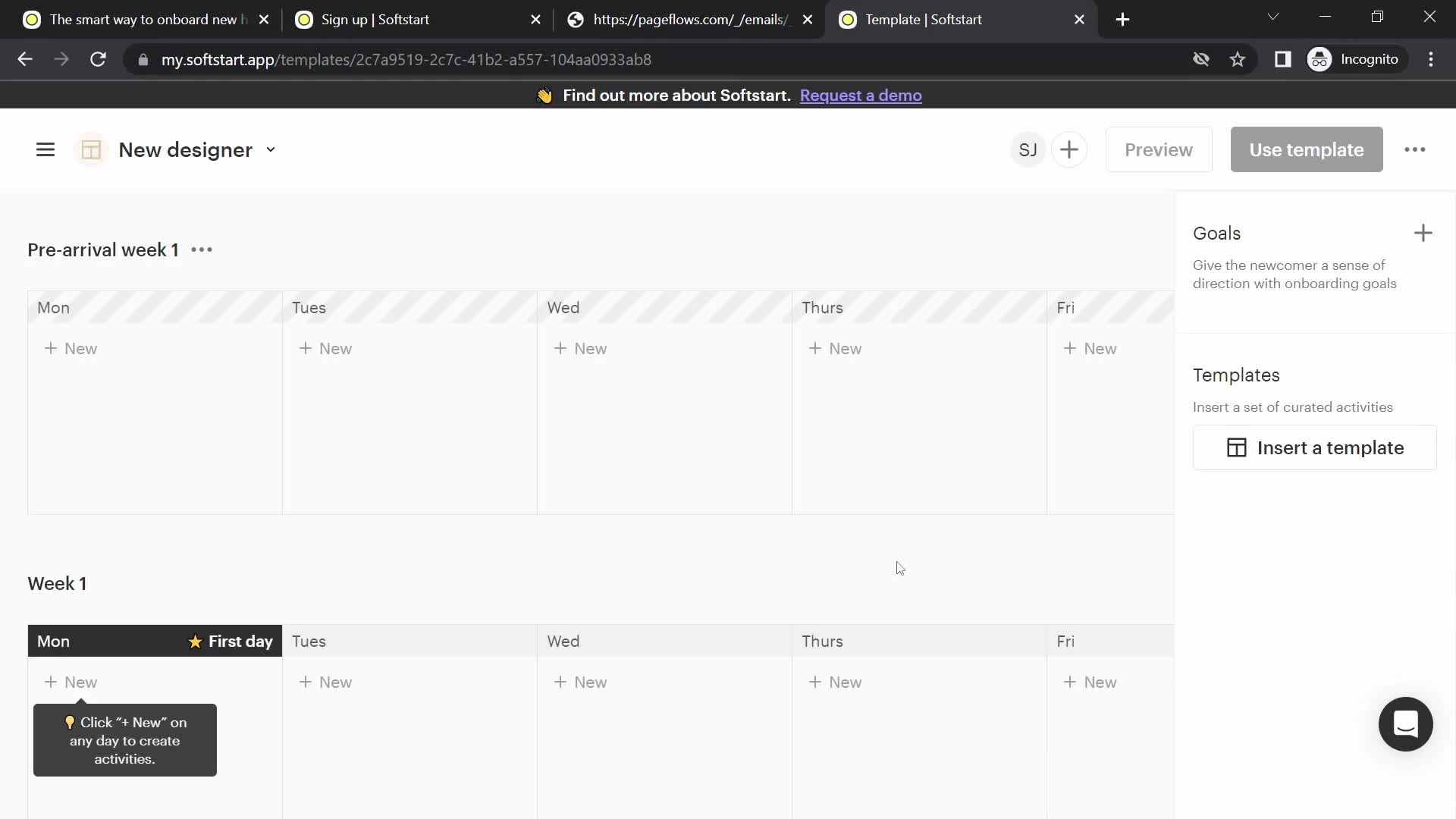Add new activity on Week 1 Friday
The height and width of the screenshot is (819, 1456).
coord(1090,682)
